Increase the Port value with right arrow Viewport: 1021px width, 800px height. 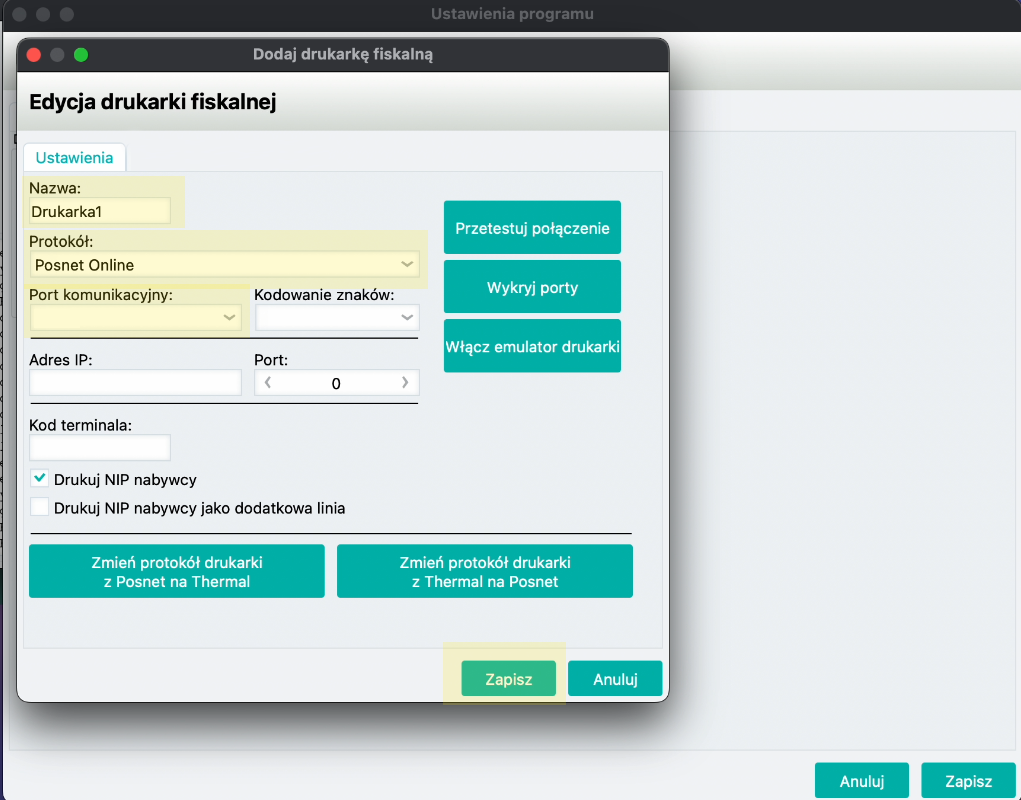405,383
